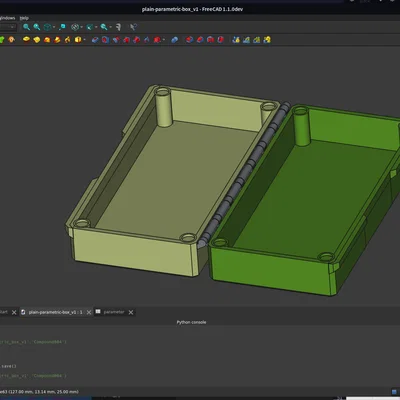Image resolution: width=400 pixels, height=400 pixels.
Task: Click the last teal magnifier icon
Action: 104,27
